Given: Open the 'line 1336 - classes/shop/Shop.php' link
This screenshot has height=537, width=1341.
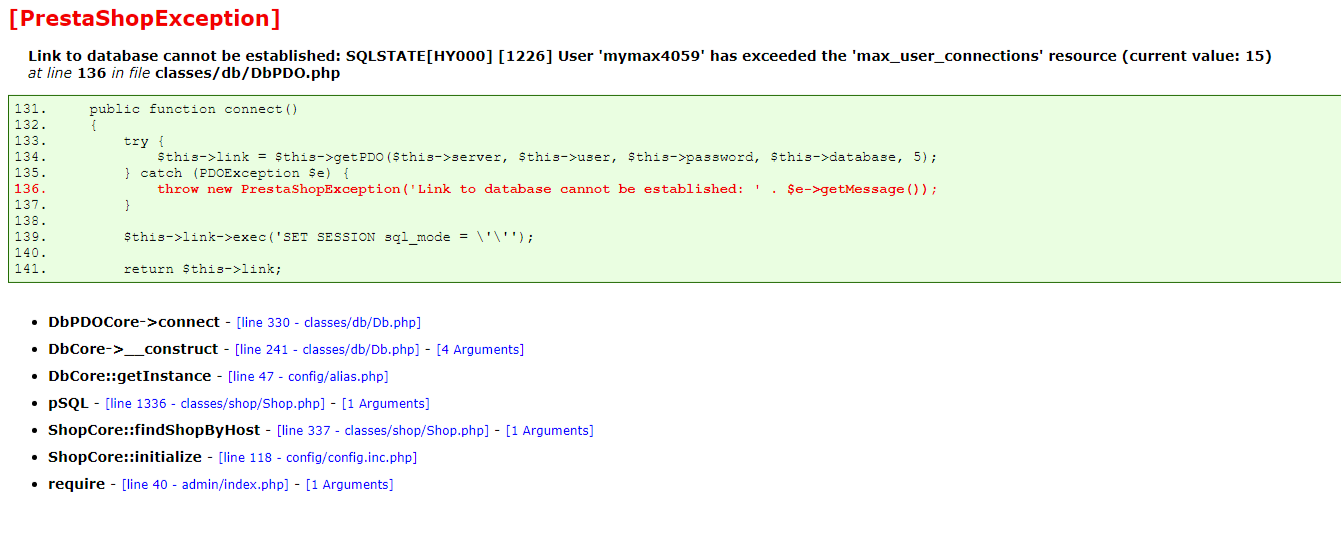Looking at the screenshot, I should (x=215, y=404).
